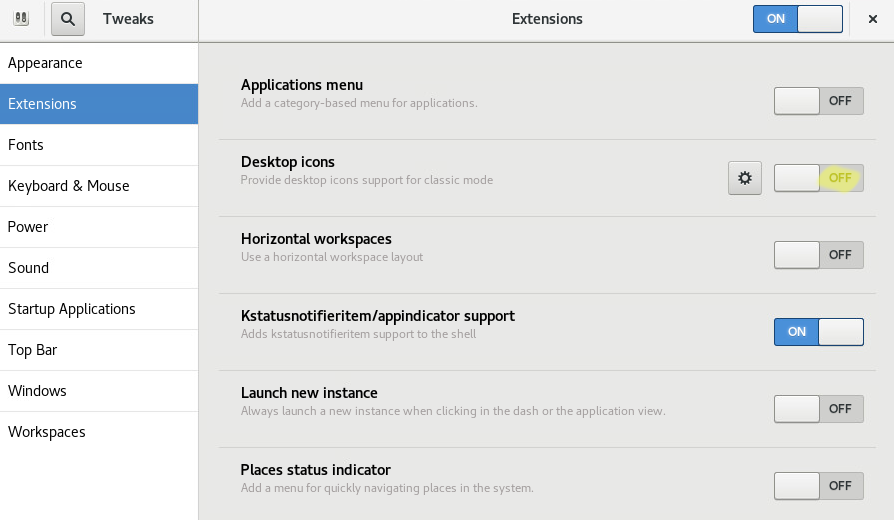
Task: Toggle the global Extensions switch off
Action: pyautogui.click(x=798, y=19)
